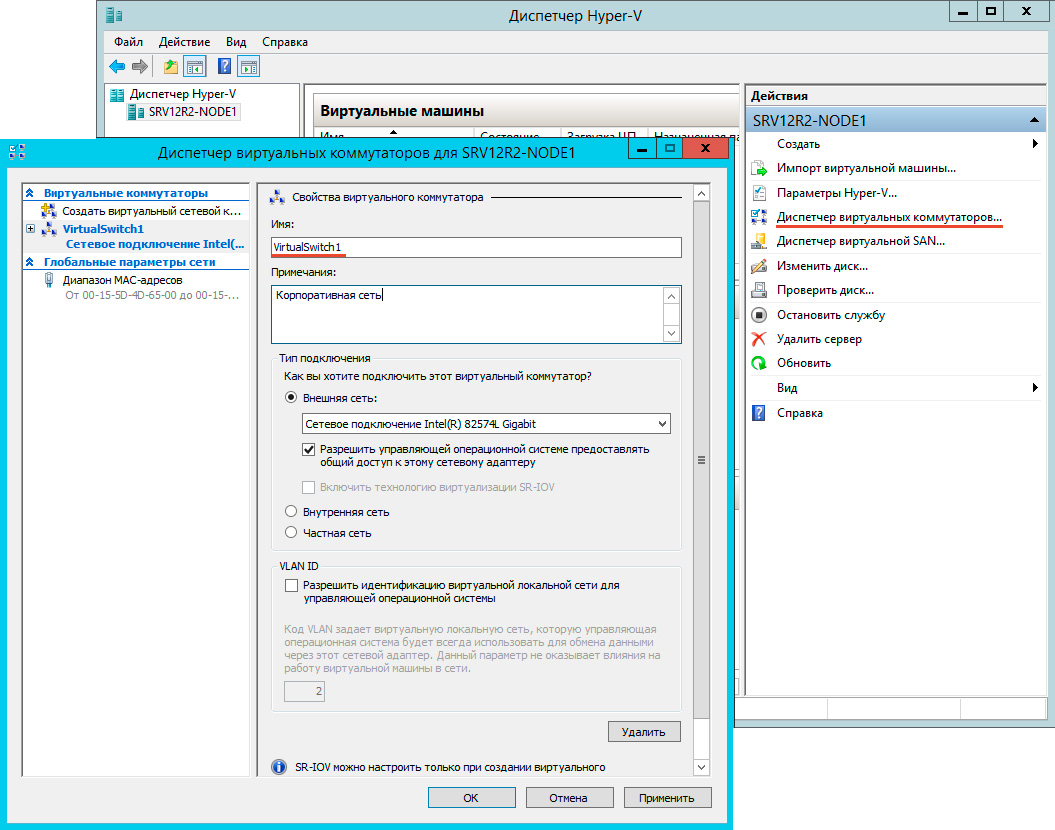Click the Остановить службу stop icon
Viewport: 1055px width, 830px height.
[x=759, y=315]
